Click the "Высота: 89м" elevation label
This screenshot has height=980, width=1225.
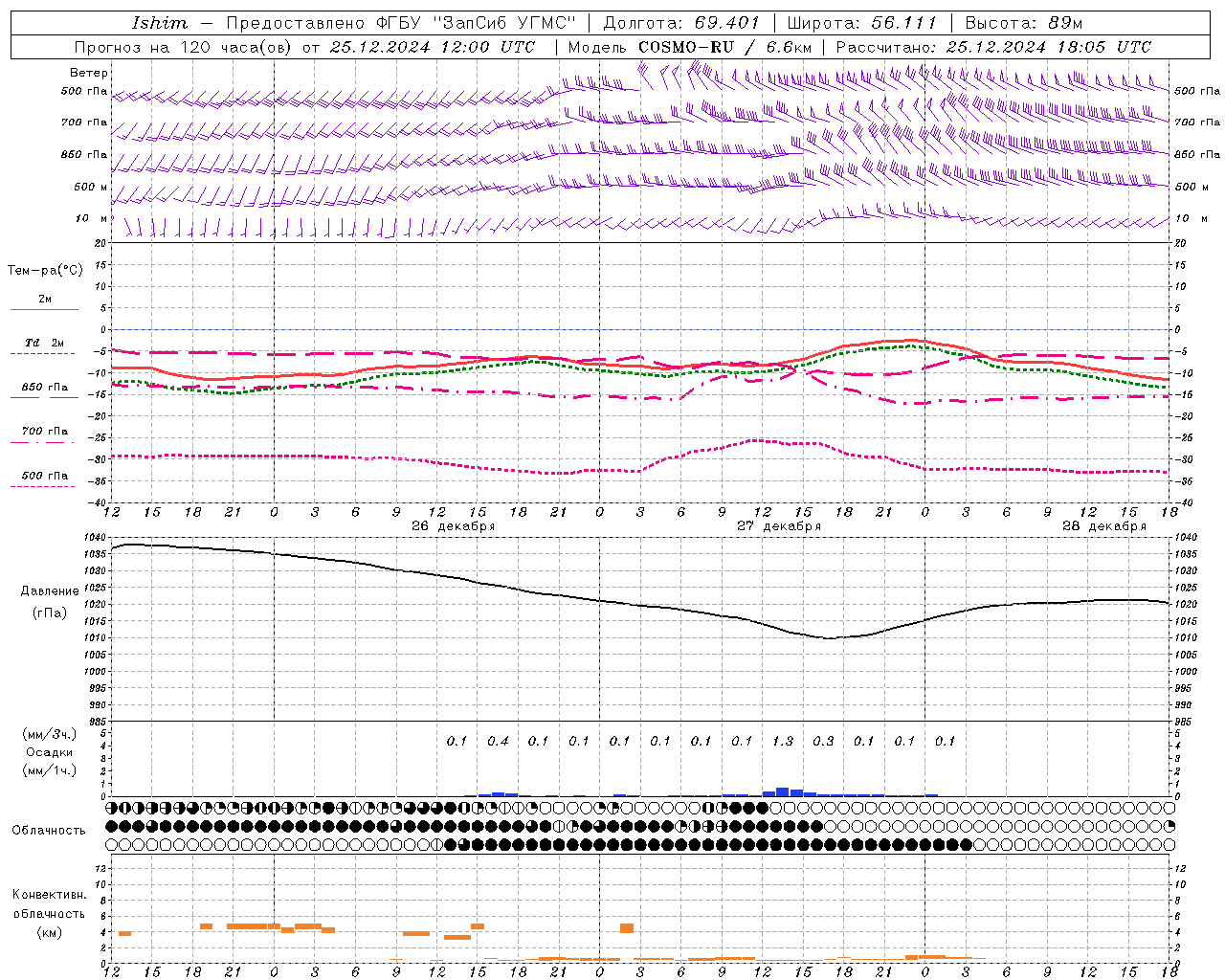(x=1023, y=22)
